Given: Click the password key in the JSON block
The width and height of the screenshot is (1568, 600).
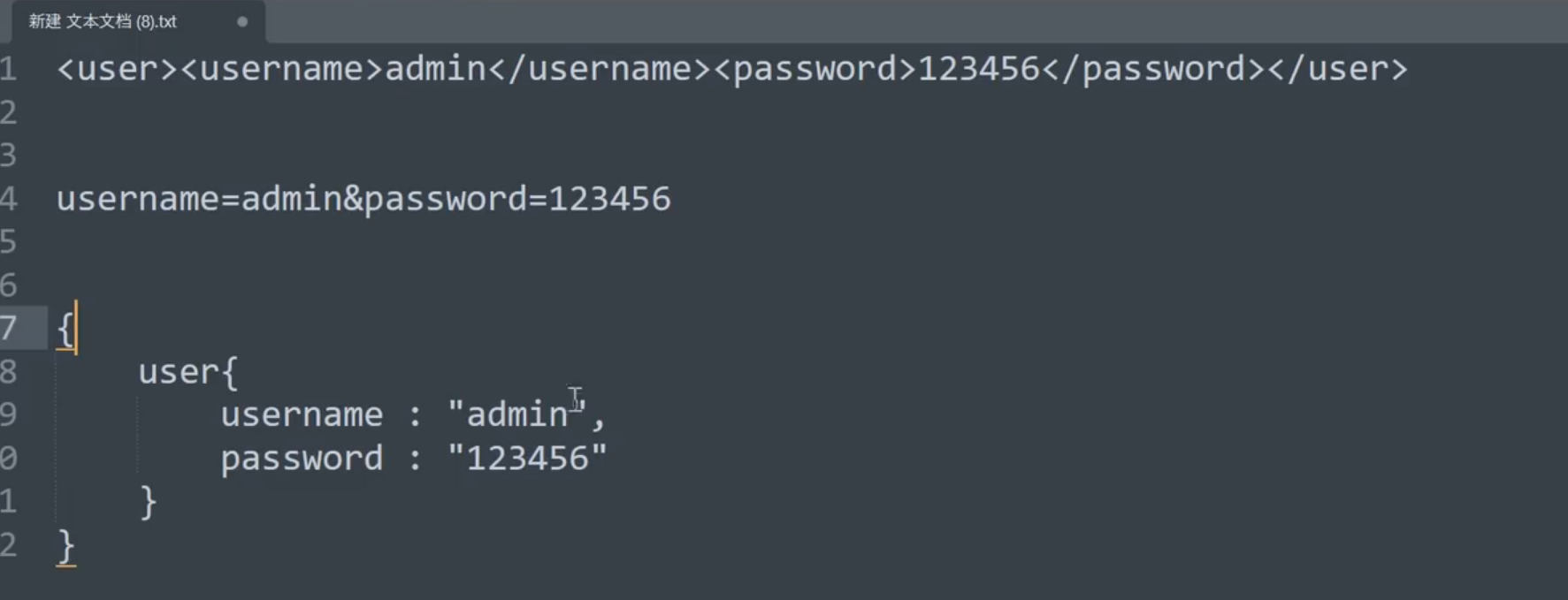Looking at the screenshot, I should click(302, 459).
